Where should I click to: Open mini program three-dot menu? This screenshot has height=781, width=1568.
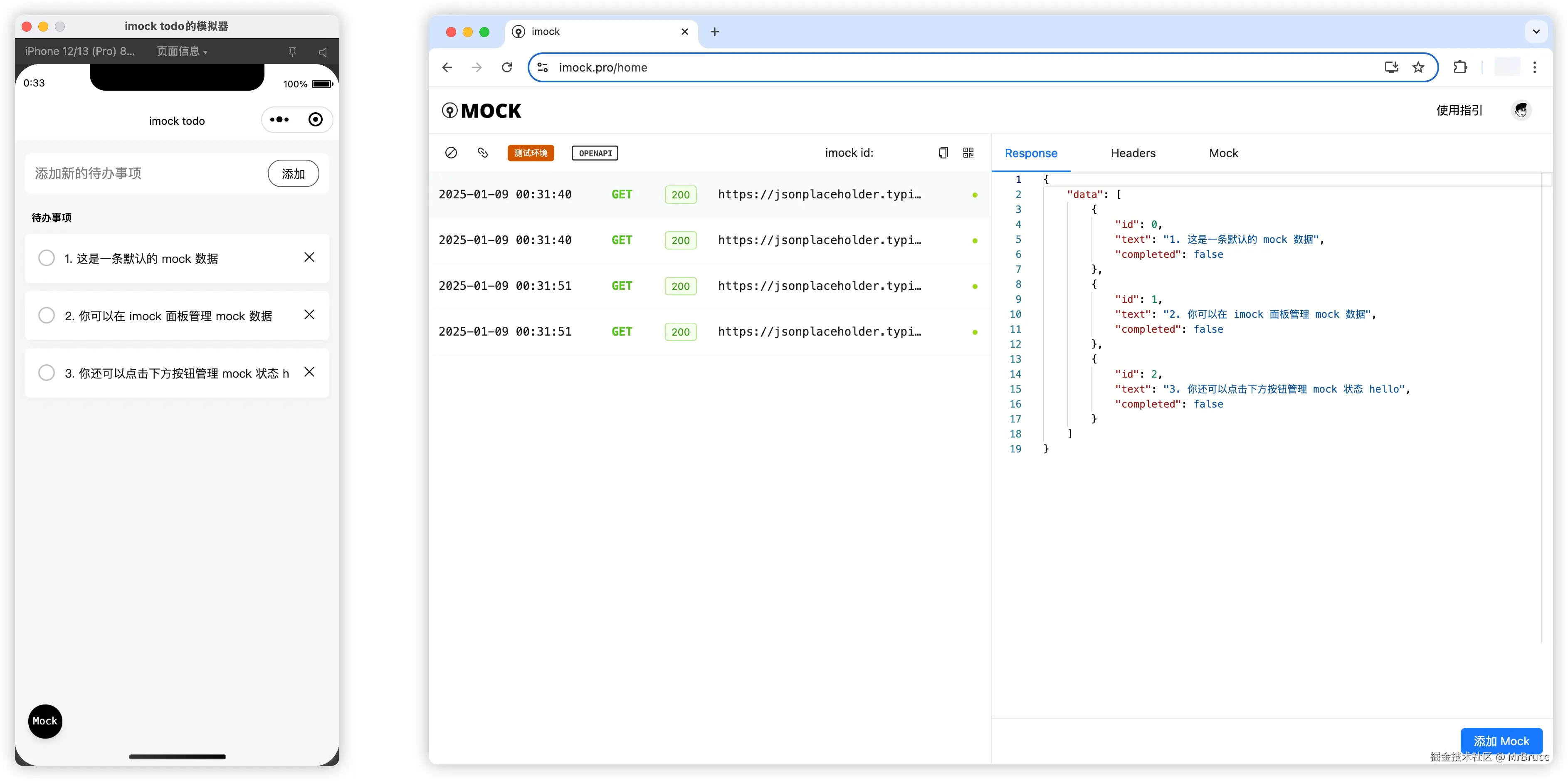tap(279, 120)
